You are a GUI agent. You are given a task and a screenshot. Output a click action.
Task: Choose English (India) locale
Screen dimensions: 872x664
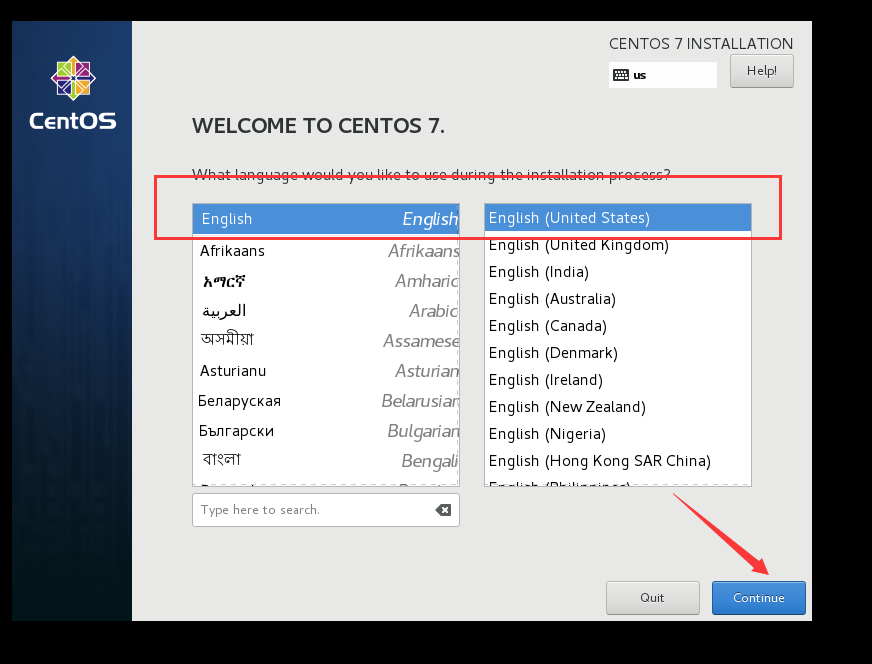[x=618, y=272]
